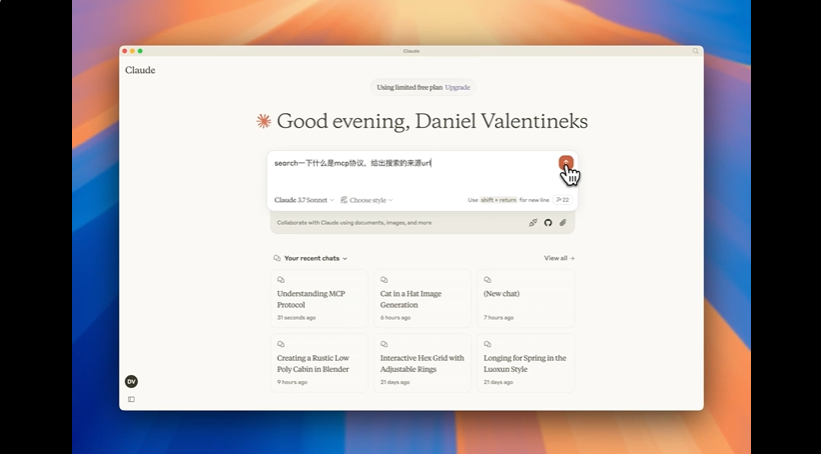Screen dimensions: 821x454
Task: Open Creating a Rustic Low Poly Cabin chat
Action: (x=319, y=363)
